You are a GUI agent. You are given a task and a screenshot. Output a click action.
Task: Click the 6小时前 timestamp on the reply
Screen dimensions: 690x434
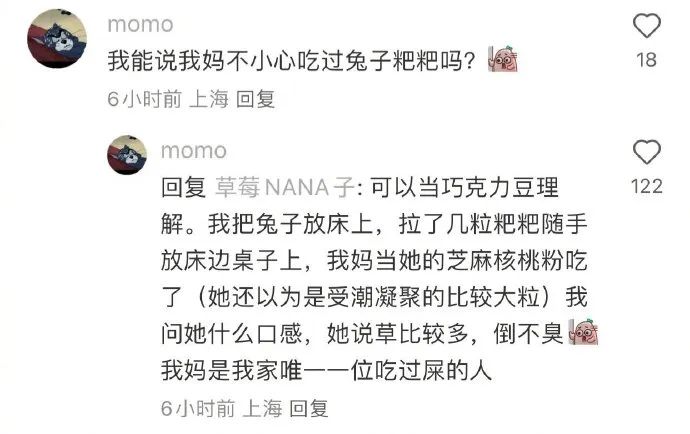(198, 408)
